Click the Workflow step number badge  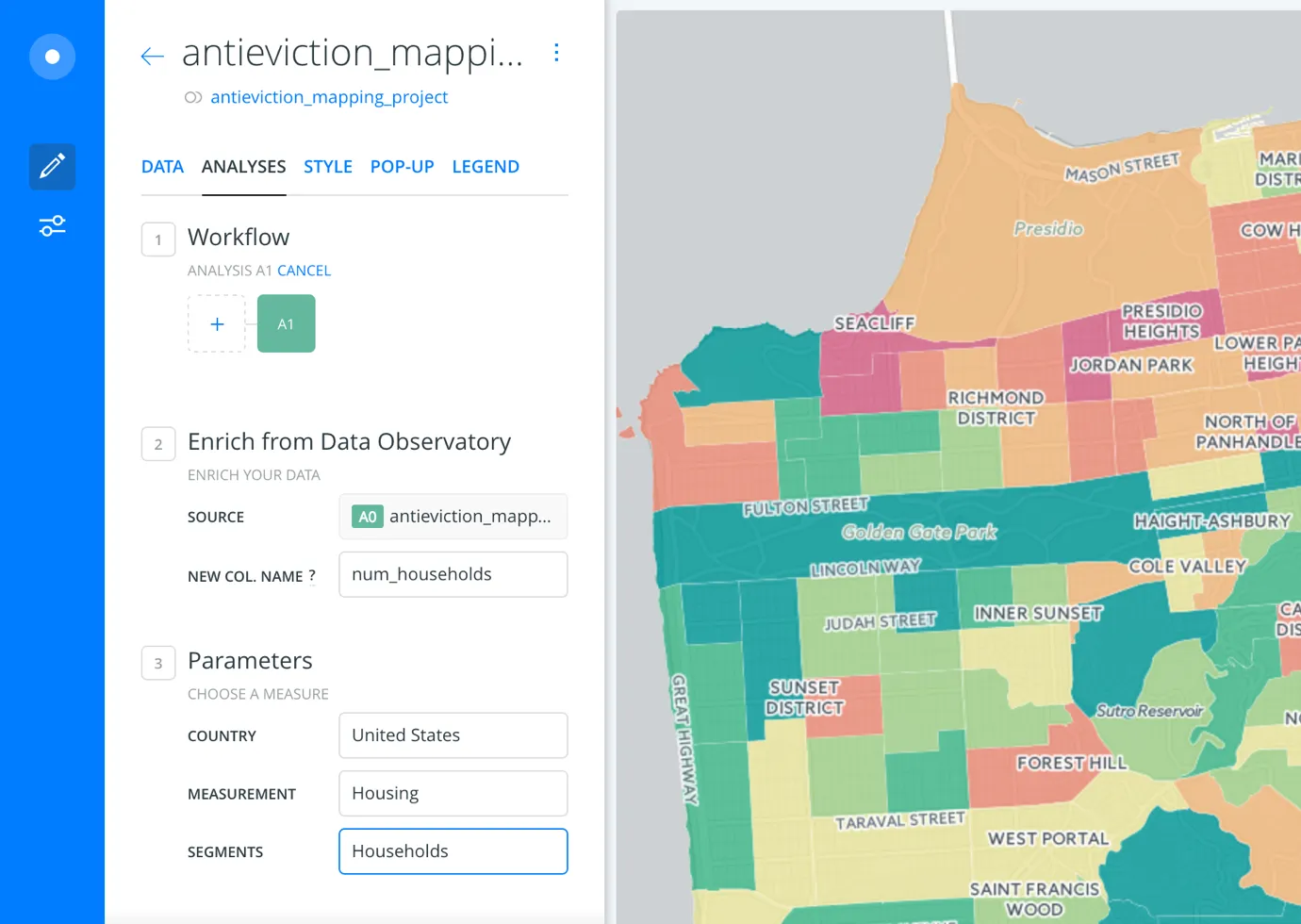click(157, 239)
